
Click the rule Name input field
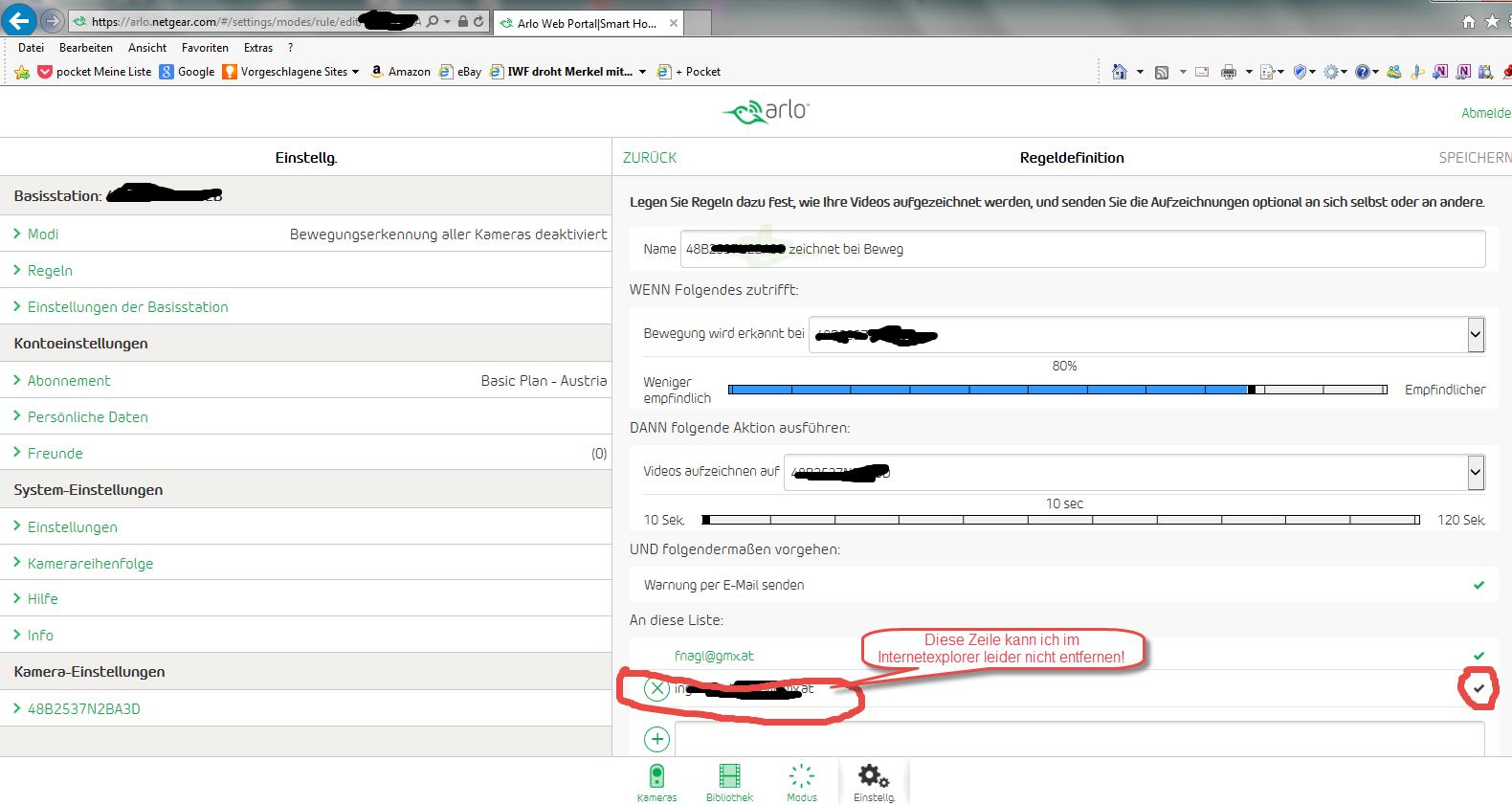point(1082,249)
